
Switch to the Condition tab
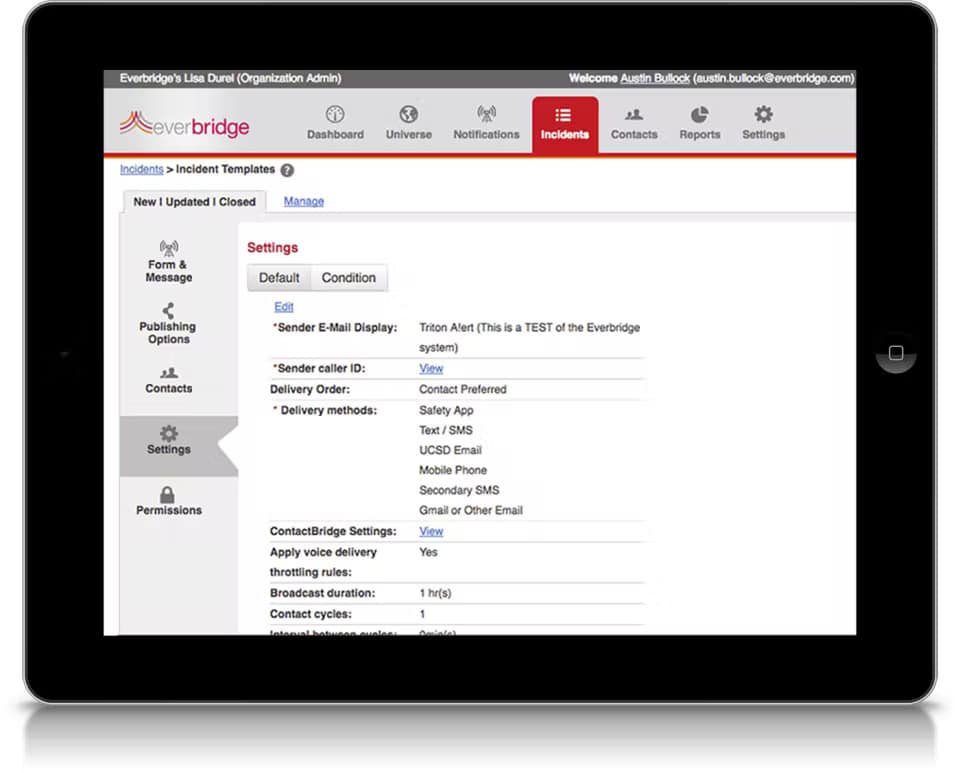(x=349, y=277)
